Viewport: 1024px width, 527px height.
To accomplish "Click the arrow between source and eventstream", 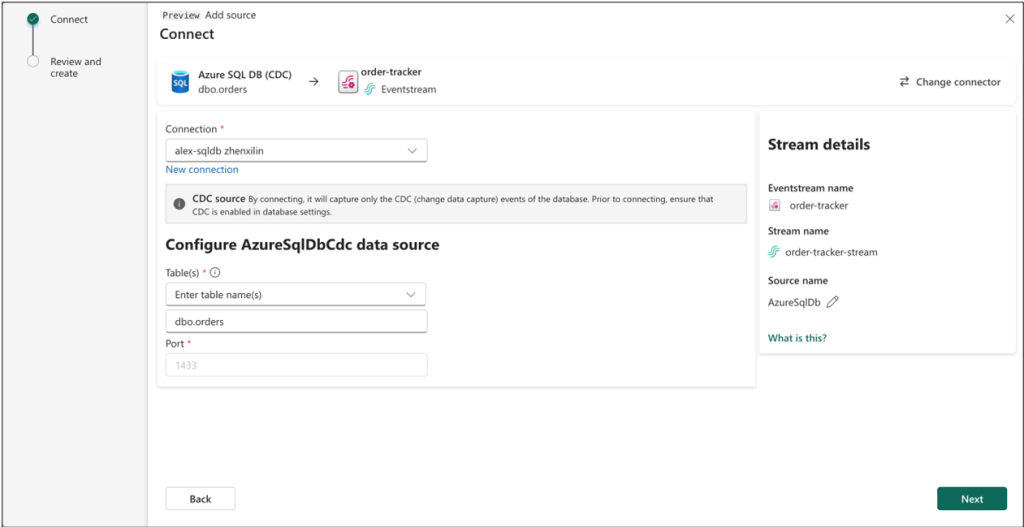I will (x=313, y=82).
